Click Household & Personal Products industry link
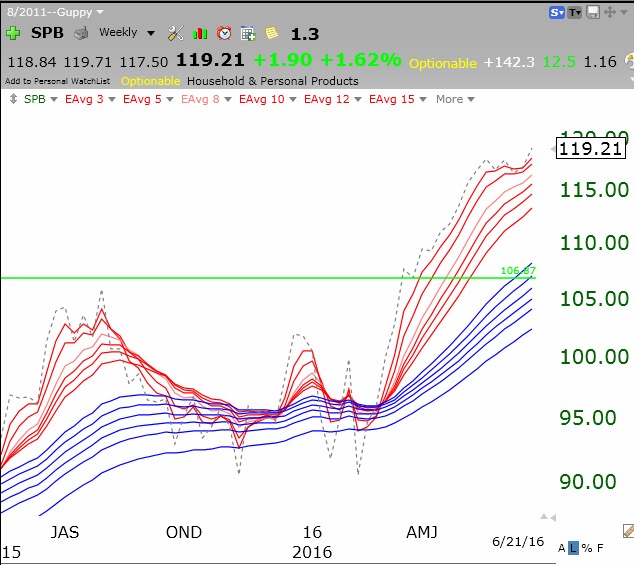The height and width of the screenshot is (565, 634). [x=273, y=81]
